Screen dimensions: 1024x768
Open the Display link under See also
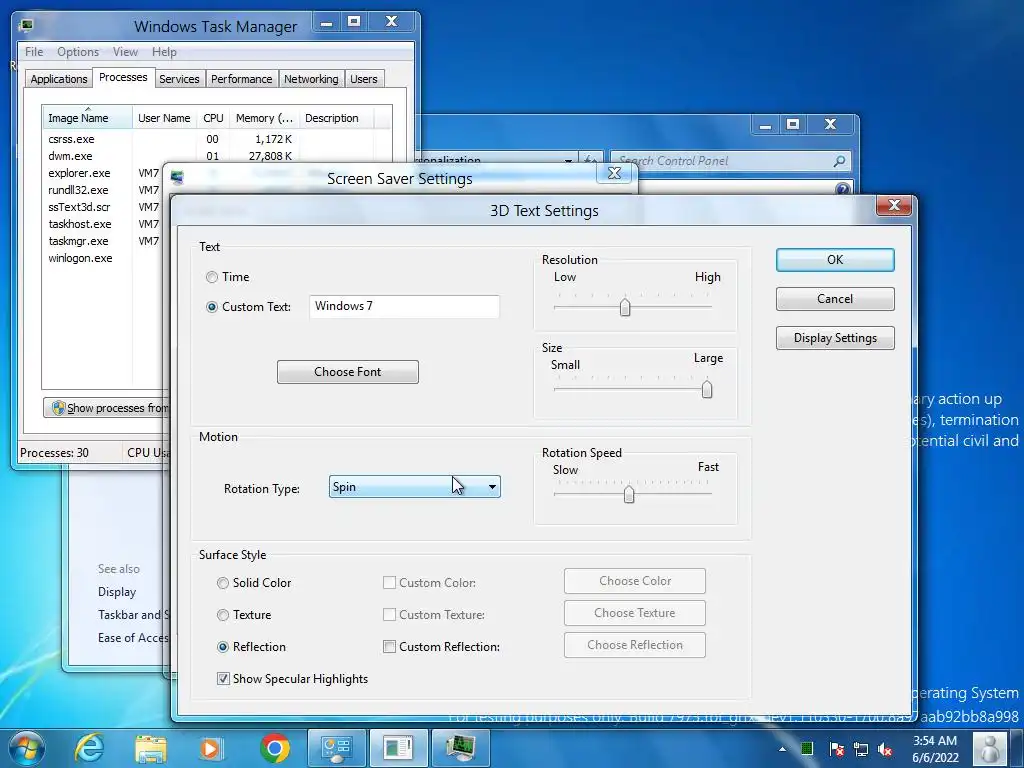click(117, 592)
